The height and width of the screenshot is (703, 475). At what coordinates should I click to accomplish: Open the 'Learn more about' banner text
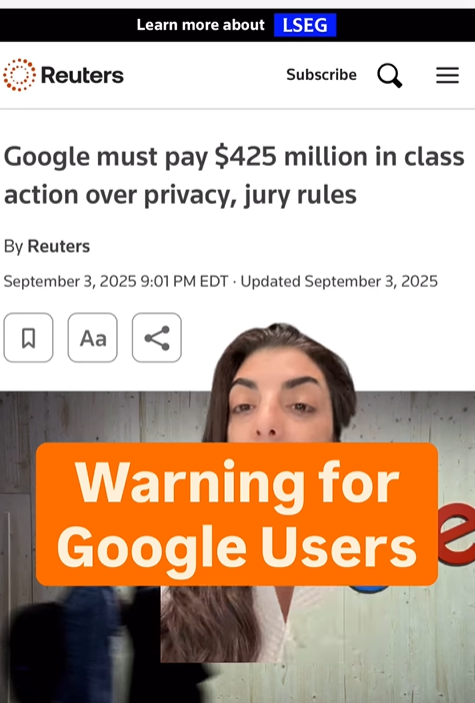pyautogui.click(x=200, y=25)
